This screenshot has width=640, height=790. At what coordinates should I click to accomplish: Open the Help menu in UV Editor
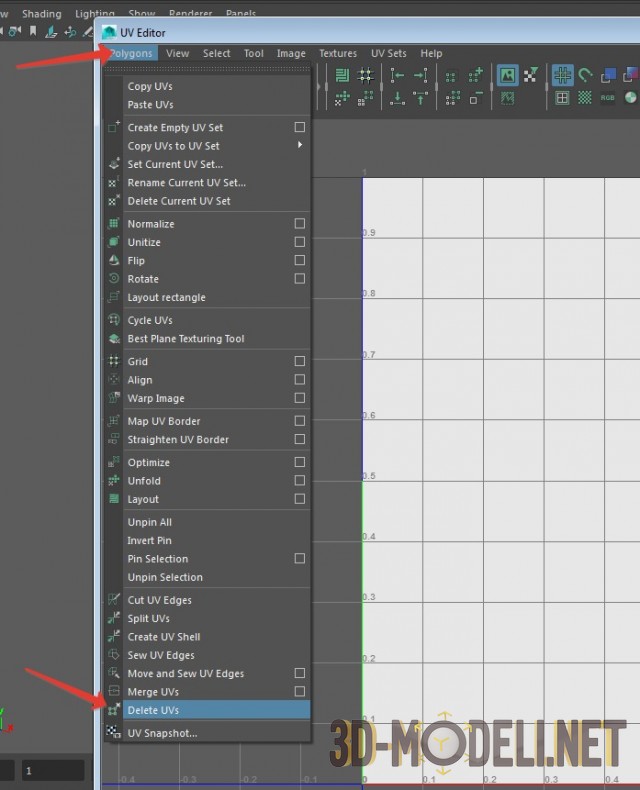click(431, 53)
